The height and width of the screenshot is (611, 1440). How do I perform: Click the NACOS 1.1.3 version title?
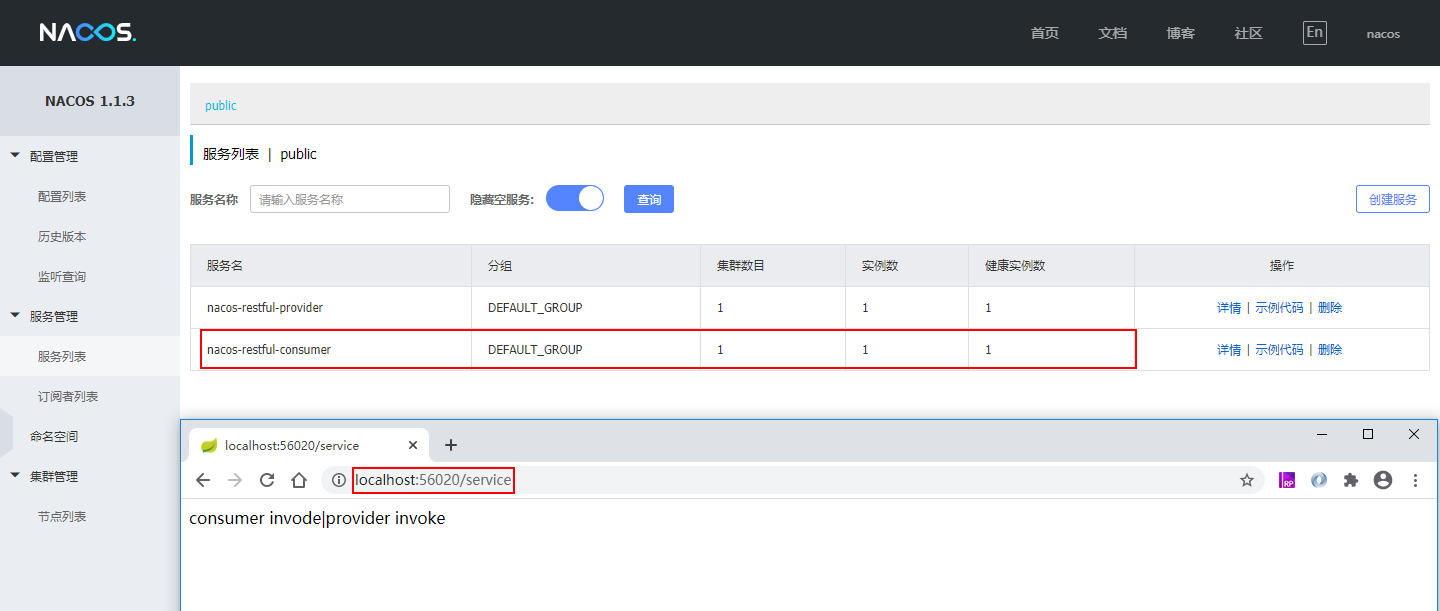[90, 101]
